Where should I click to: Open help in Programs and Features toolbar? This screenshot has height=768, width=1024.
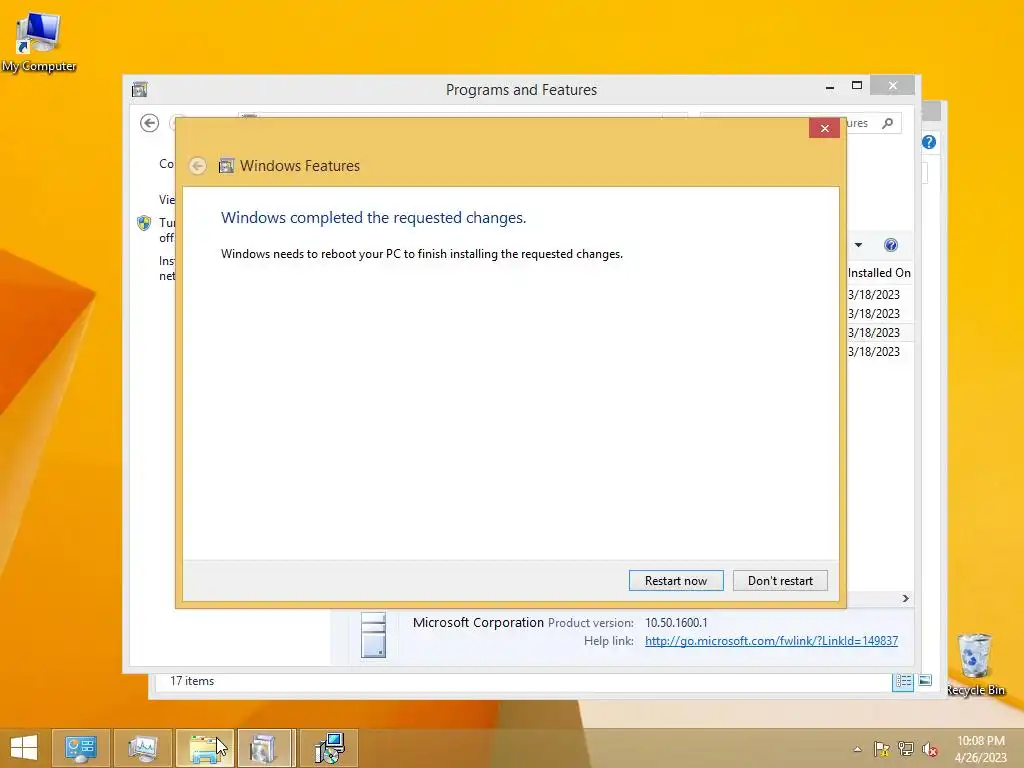890,245
